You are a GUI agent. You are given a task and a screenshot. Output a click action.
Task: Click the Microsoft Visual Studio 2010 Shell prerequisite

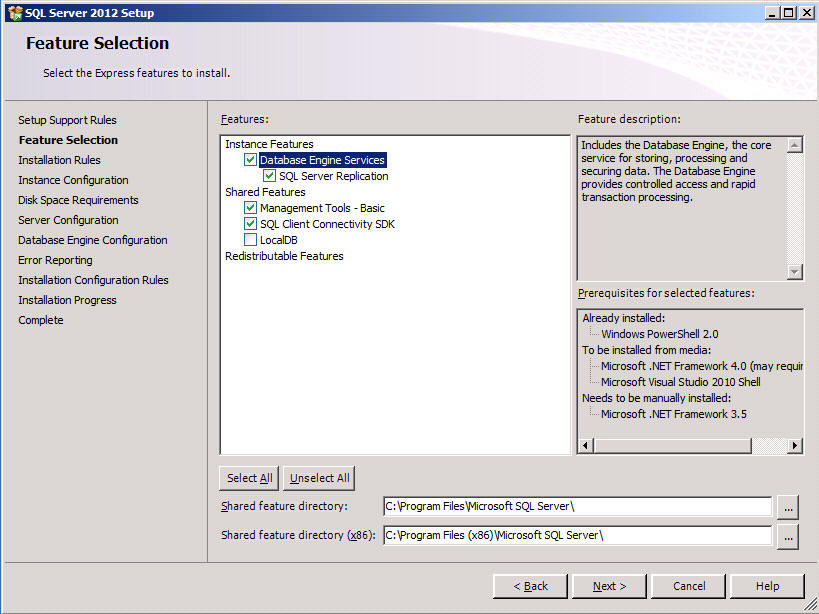coord(681,382)
